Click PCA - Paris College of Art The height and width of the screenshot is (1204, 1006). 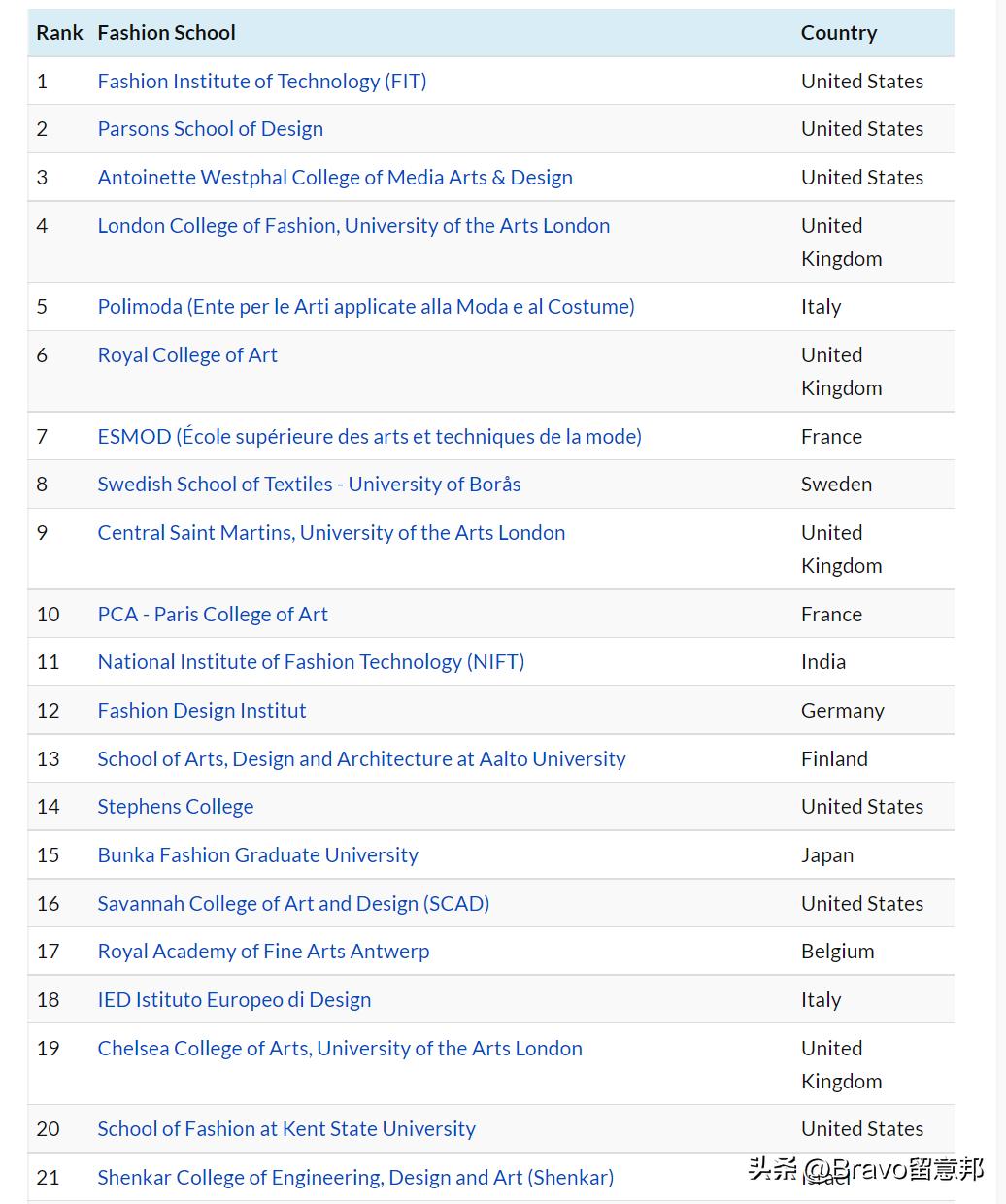(213, 615)
